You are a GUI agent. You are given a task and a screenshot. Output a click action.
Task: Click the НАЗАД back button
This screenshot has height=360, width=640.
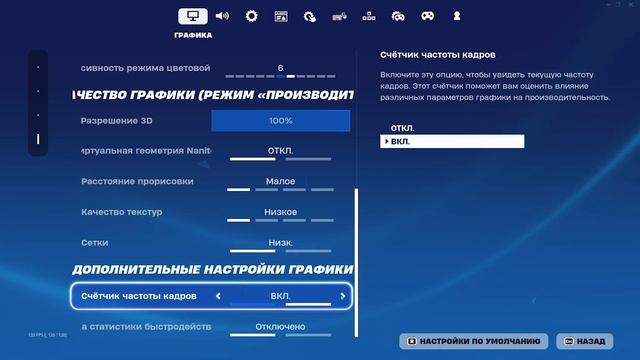click(584, 341)
